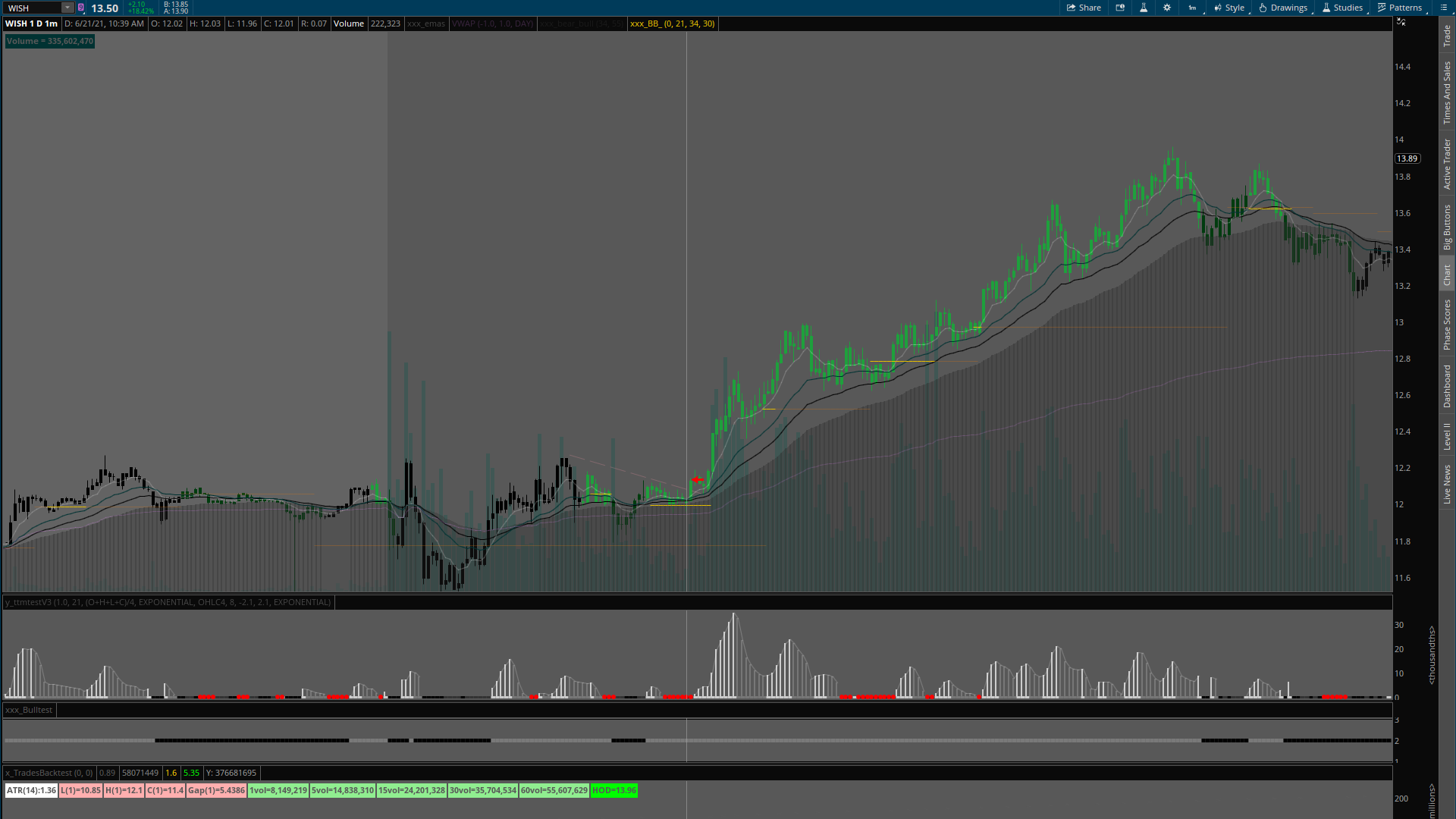Viewport: 1456px width, 819px height.
Task: Expand the WISH symbol dropdown arrow
Action: 67,8
